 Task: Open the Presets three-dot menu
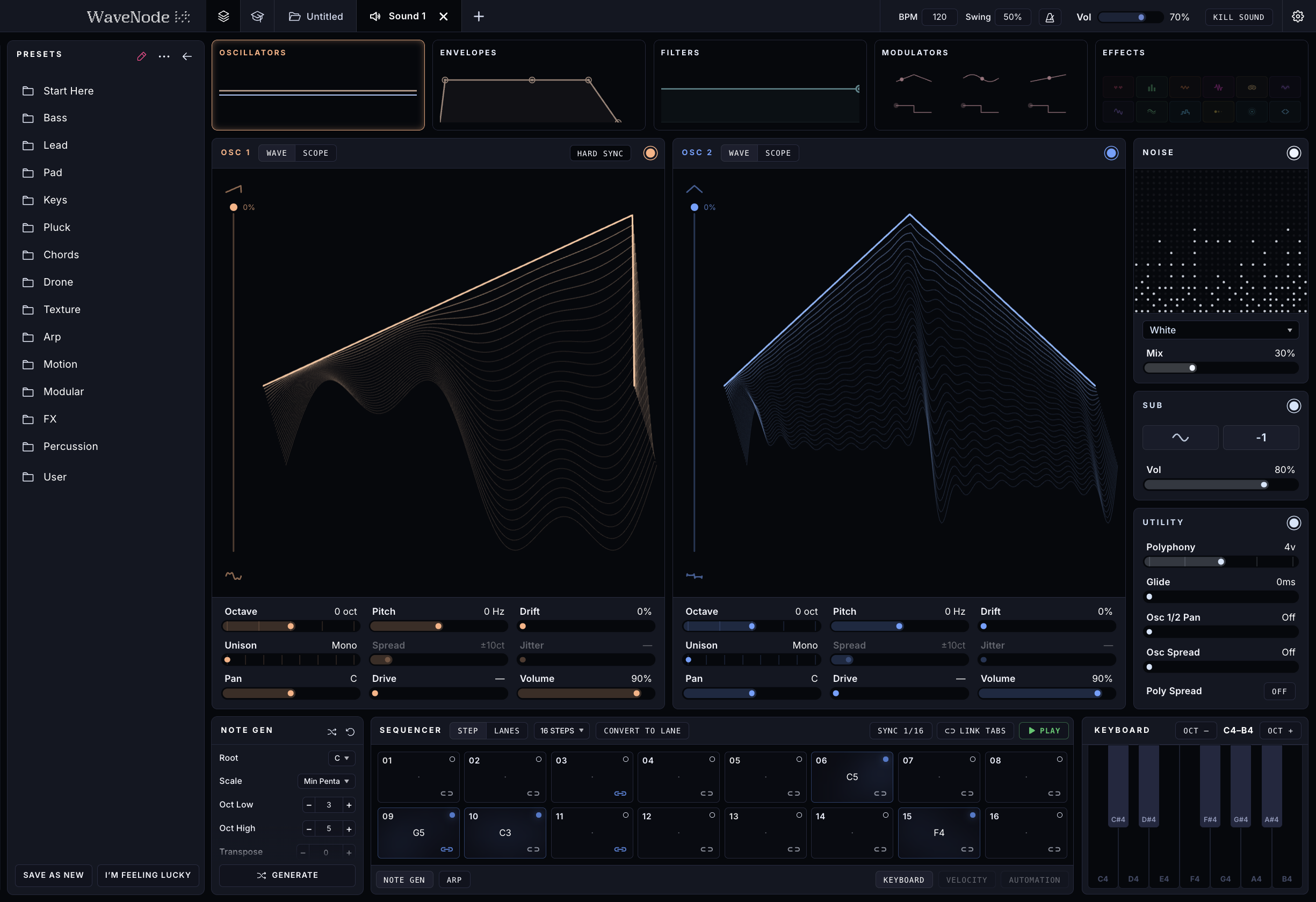[x=164, y=56]
